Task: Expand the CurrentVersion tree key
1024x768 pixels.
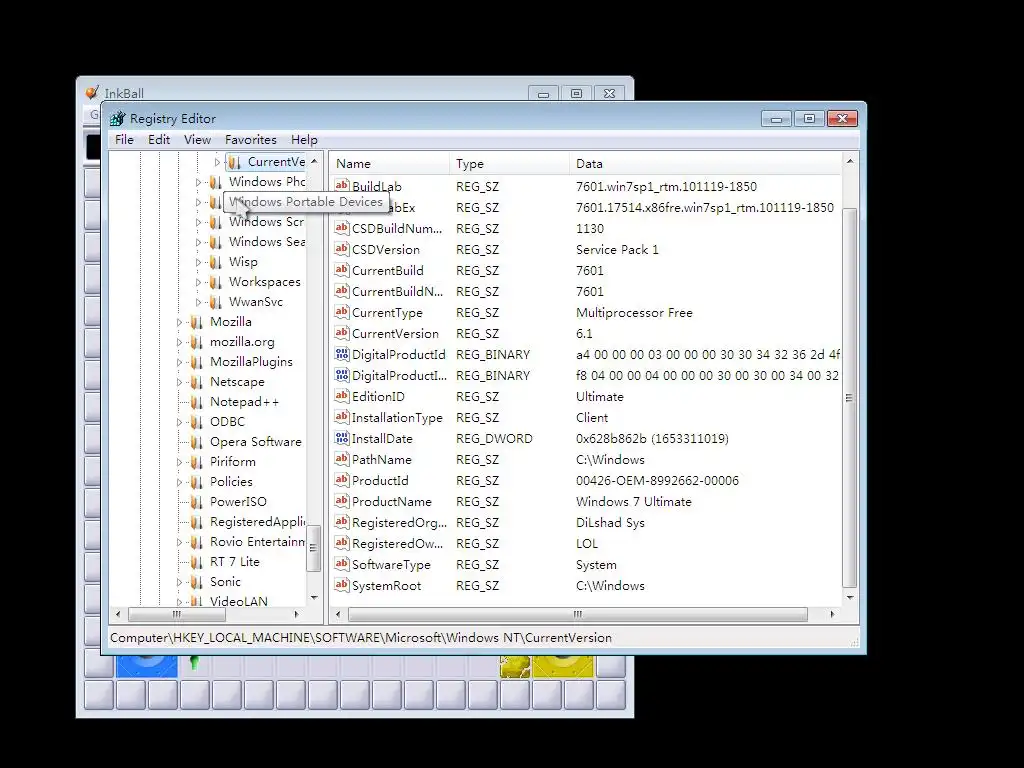Action: [217, 162]
